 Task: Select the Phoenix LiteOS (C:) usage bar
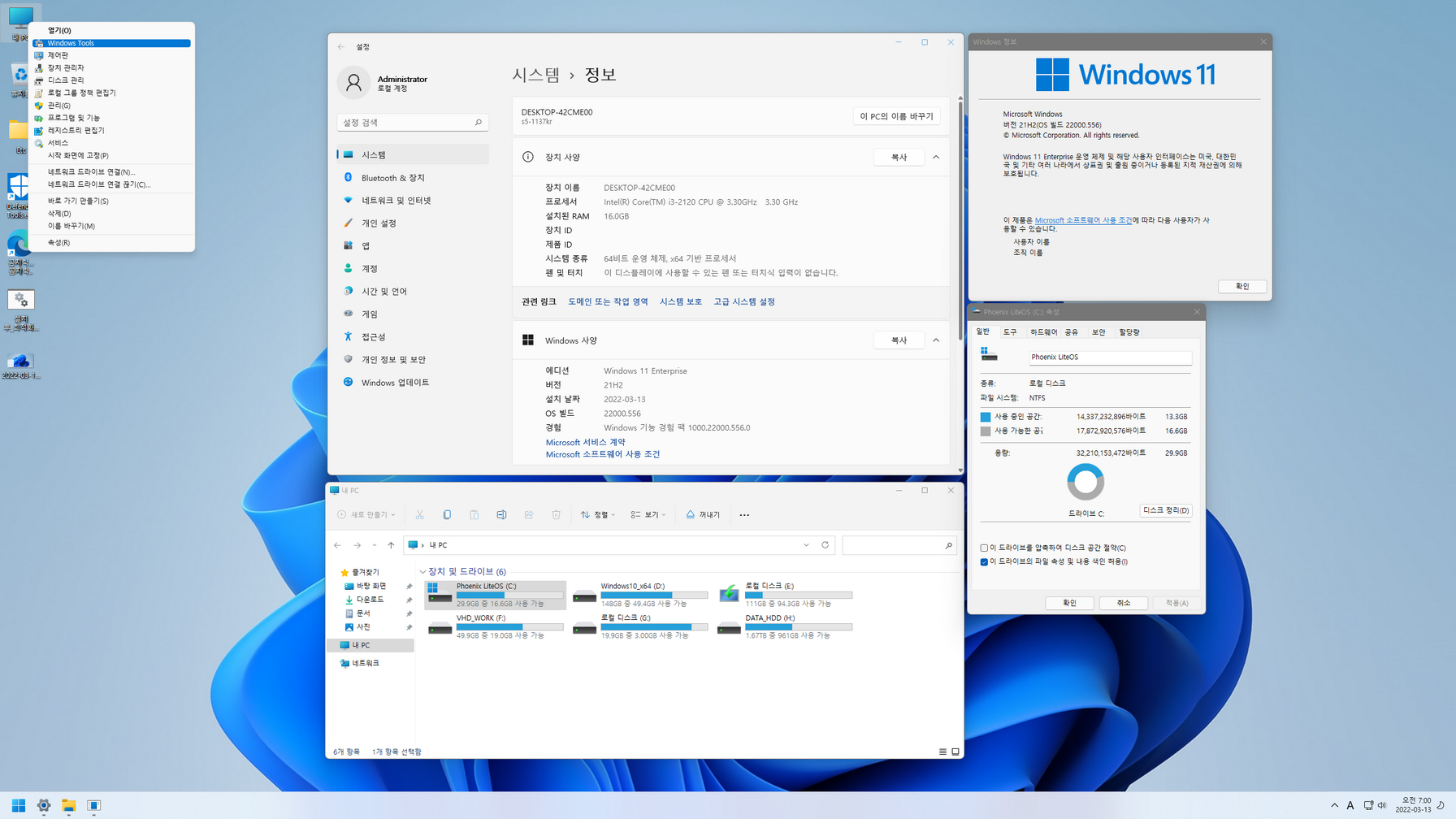coord(509,595)
